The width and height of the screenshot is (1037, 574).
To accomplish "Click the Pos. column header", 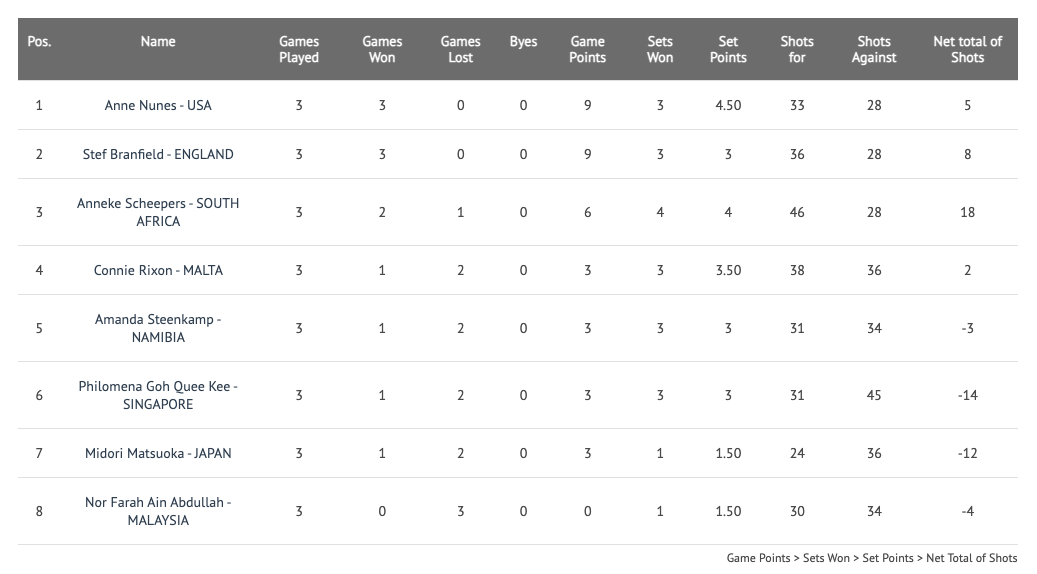I will coord(39,42).
